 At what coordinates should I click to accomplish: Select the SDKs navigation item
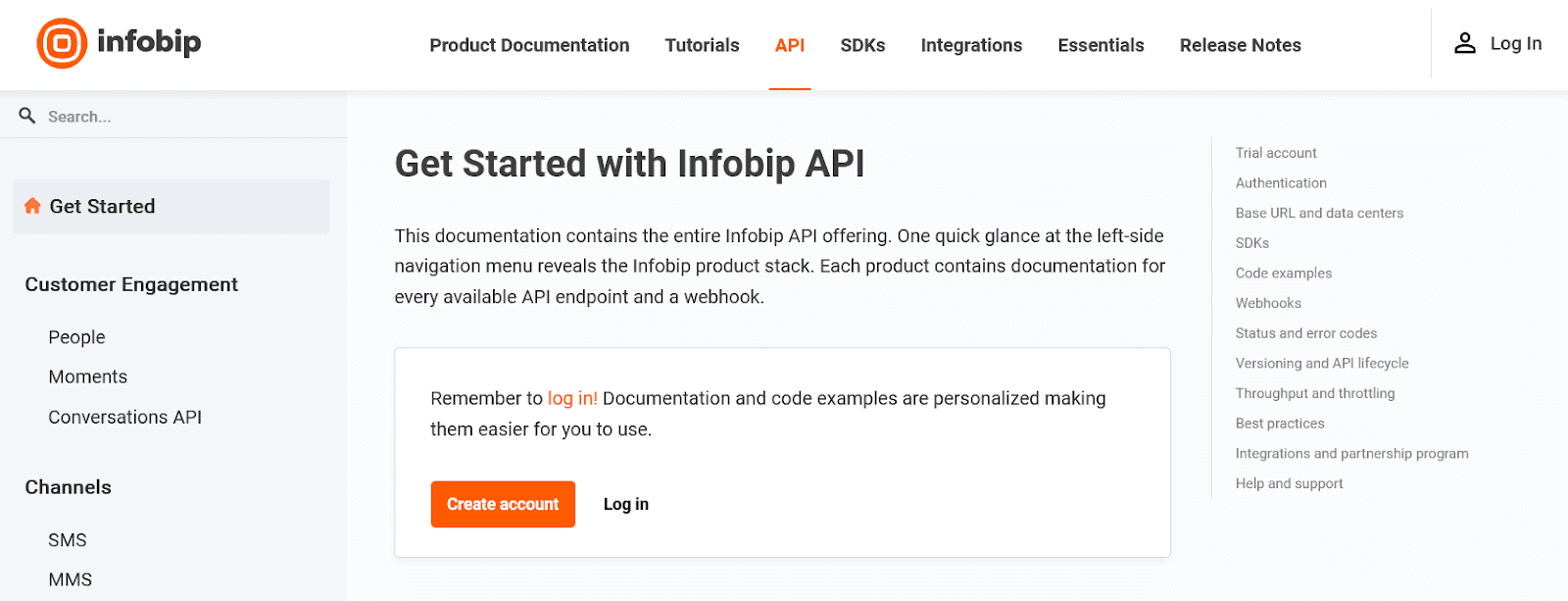tap(862, 45)
